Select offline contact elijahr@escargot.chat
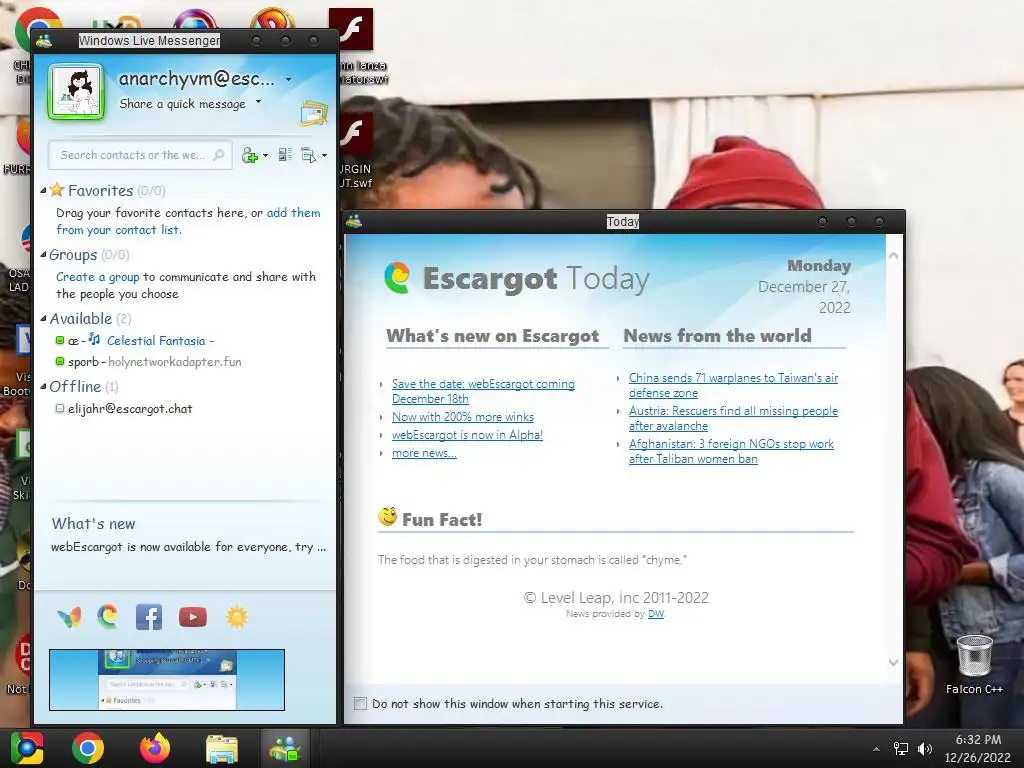Viewport: 1024px width, 768px height. click(130, 409)
